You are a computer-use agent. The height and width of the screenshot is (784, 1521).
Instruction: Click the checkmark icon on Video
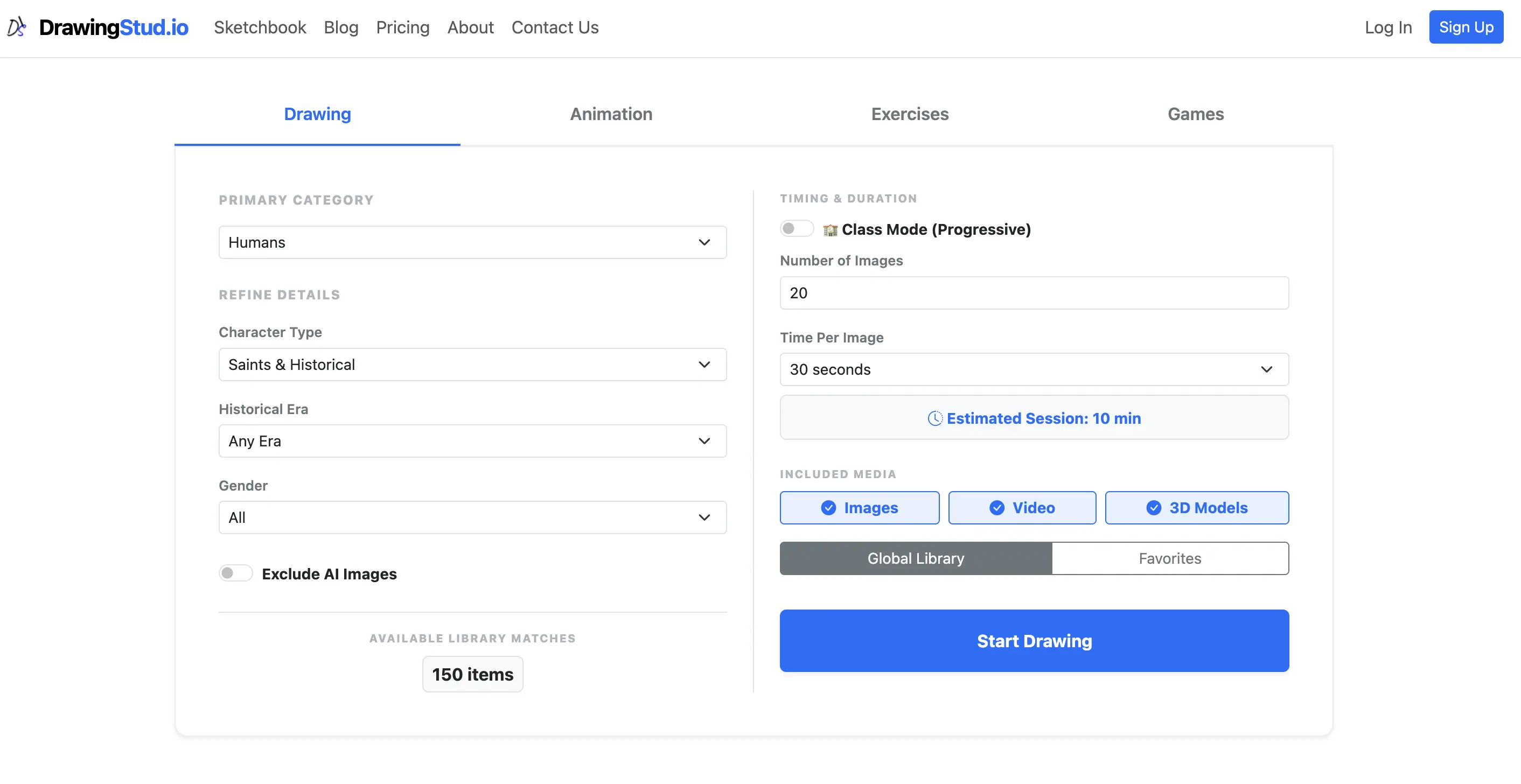click(997, 508)
